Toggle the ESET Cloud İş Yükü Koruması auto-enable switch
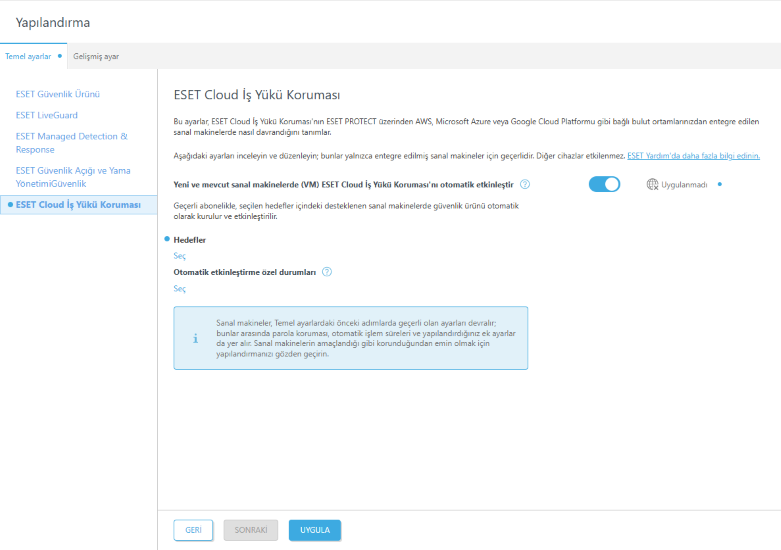Image resolution: width=781 pixels, height=550 pixels. 604,184
